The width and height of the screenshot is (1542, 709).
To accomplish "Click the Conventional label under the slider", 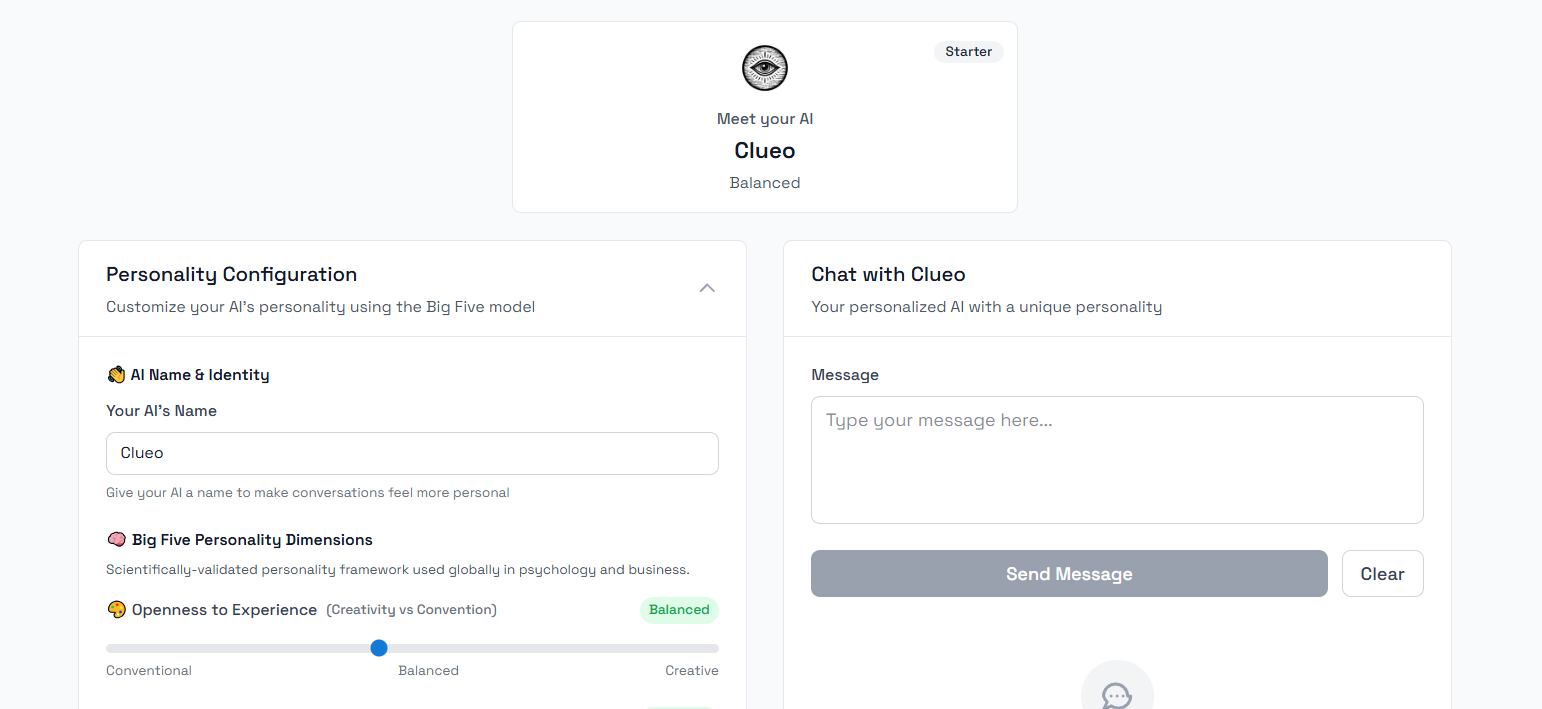I will point(149,671).
